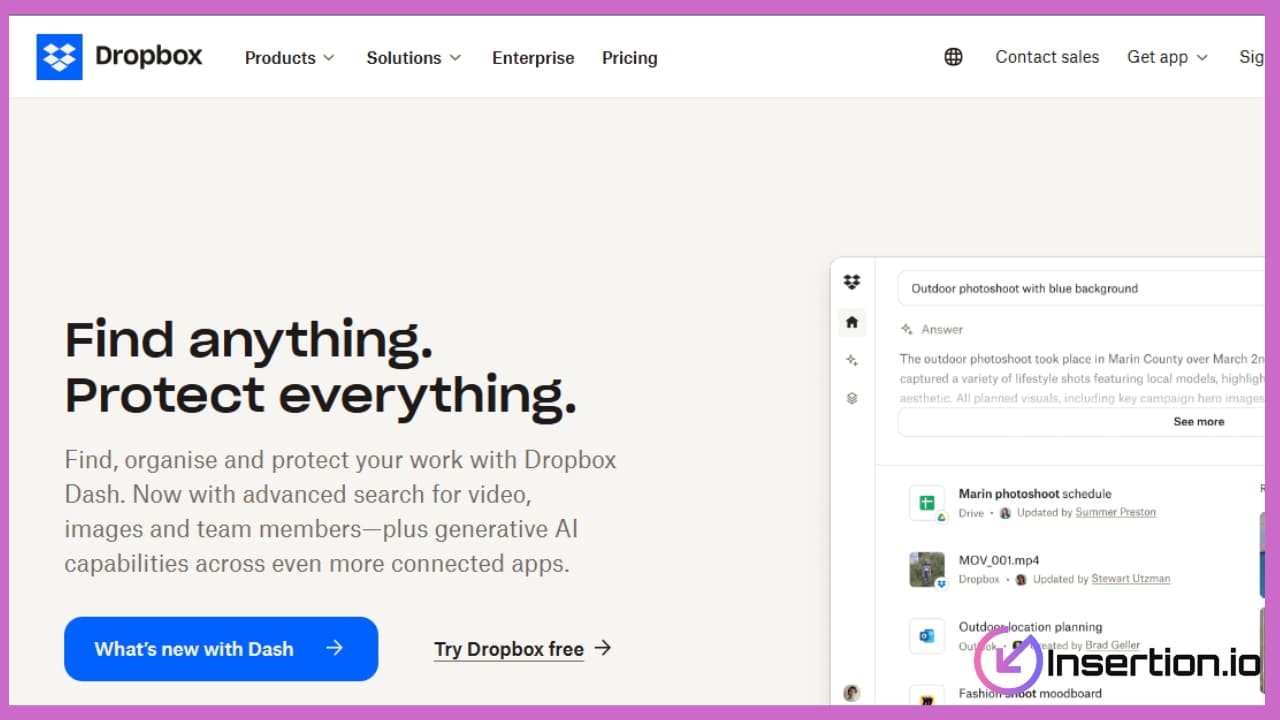The width and height of the screenshot is (1280, 720).
Task: Click the Dropbox icon atop the Dash sidebar
Action: click(x=852, y=283)
